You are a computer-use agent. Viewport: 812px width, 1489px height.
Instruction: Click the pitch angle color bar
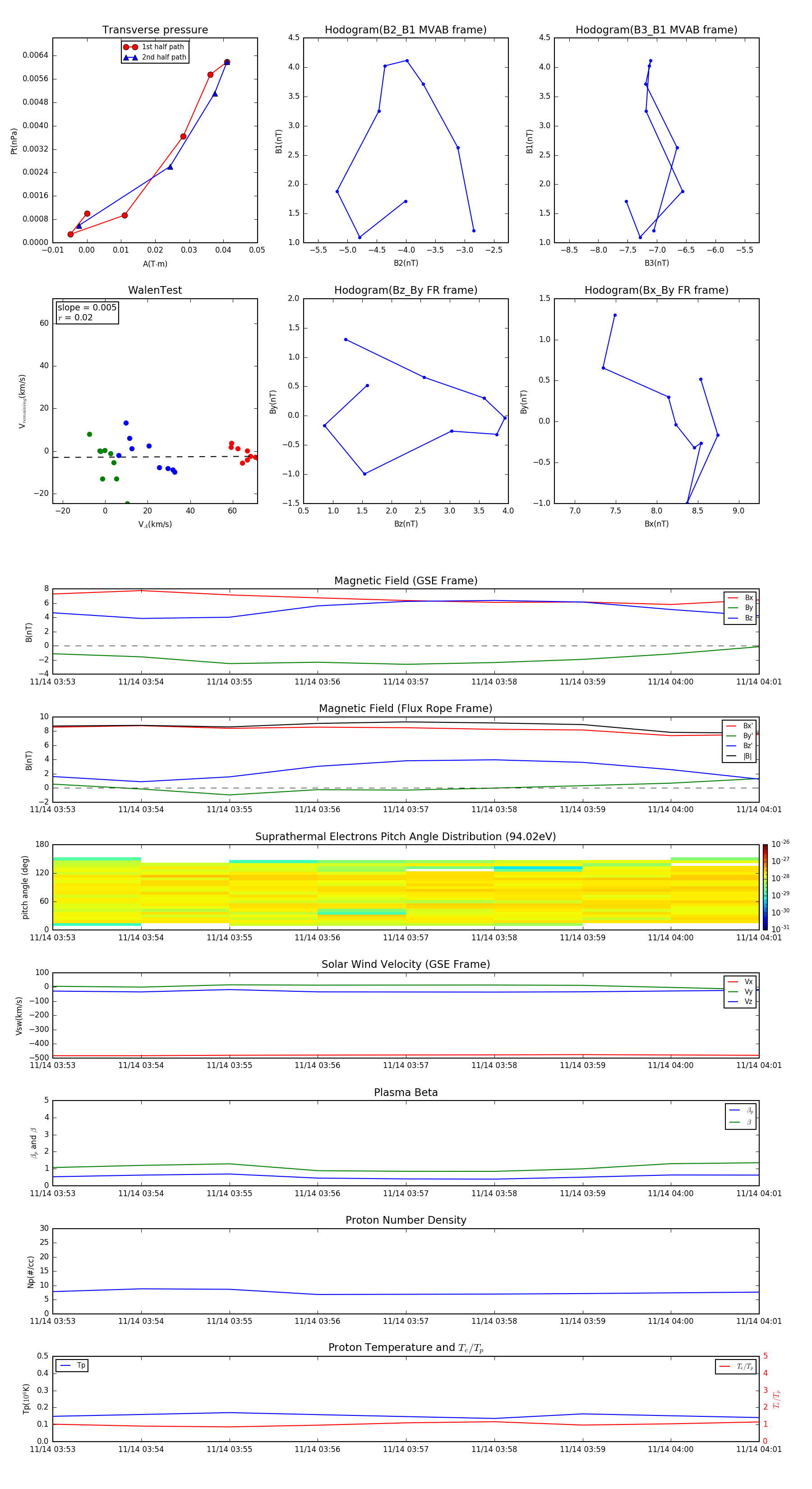coord(765,887)
